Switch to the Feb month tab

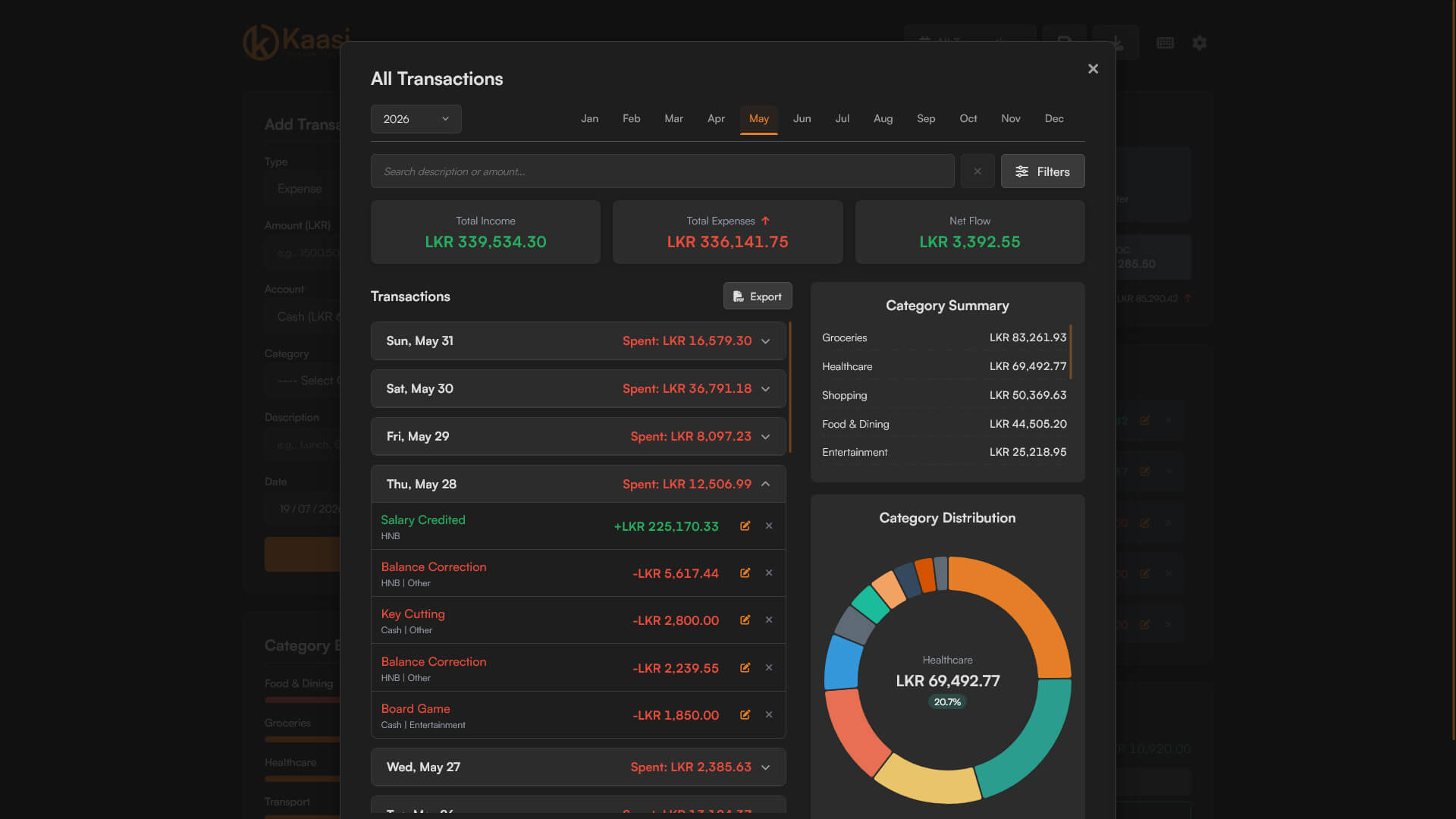click(631, 119)
